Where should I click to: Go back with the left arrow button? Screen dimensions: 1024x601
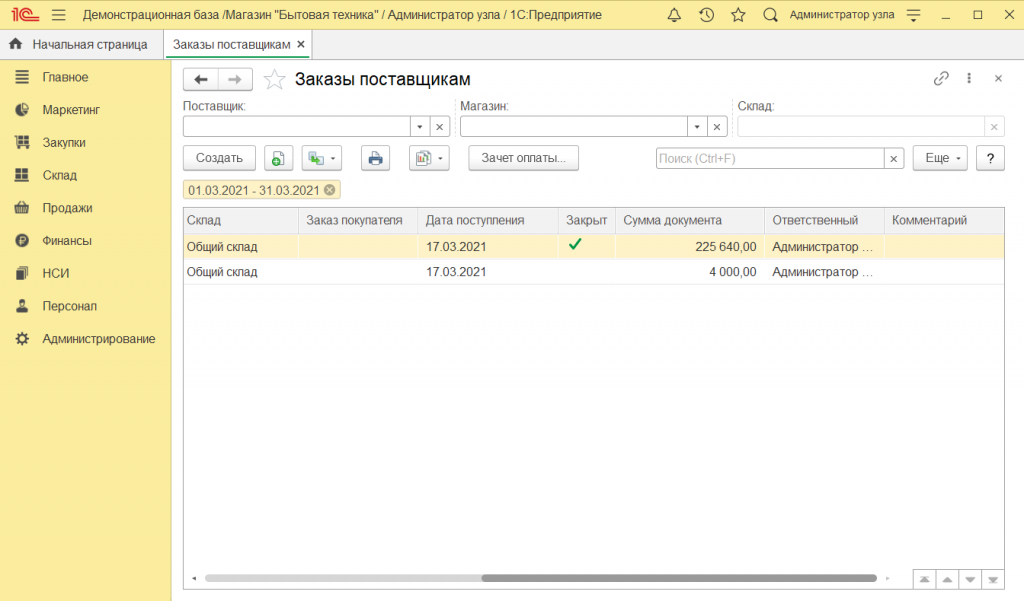(201, 79)
